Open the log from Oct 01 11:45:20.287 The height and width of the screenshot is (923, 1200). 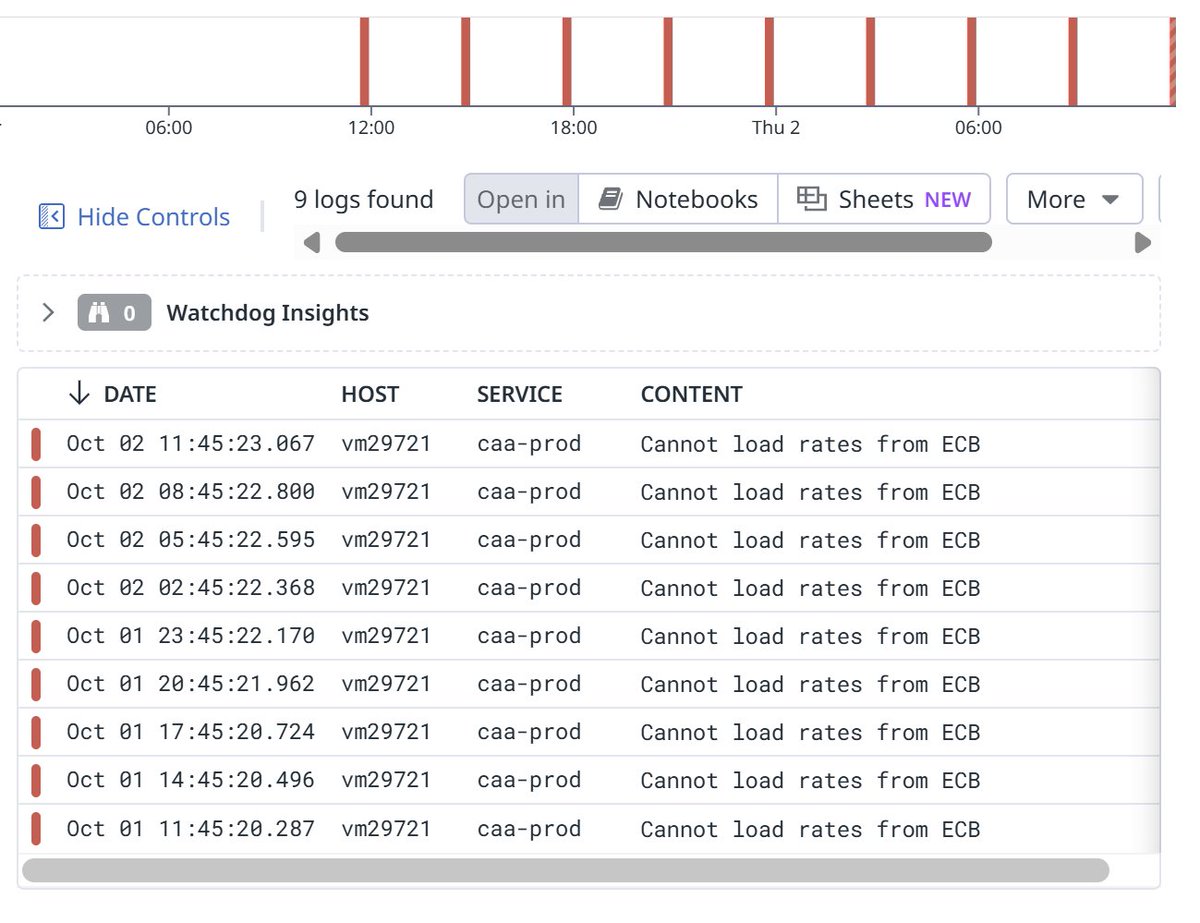(x=589, y=829)
